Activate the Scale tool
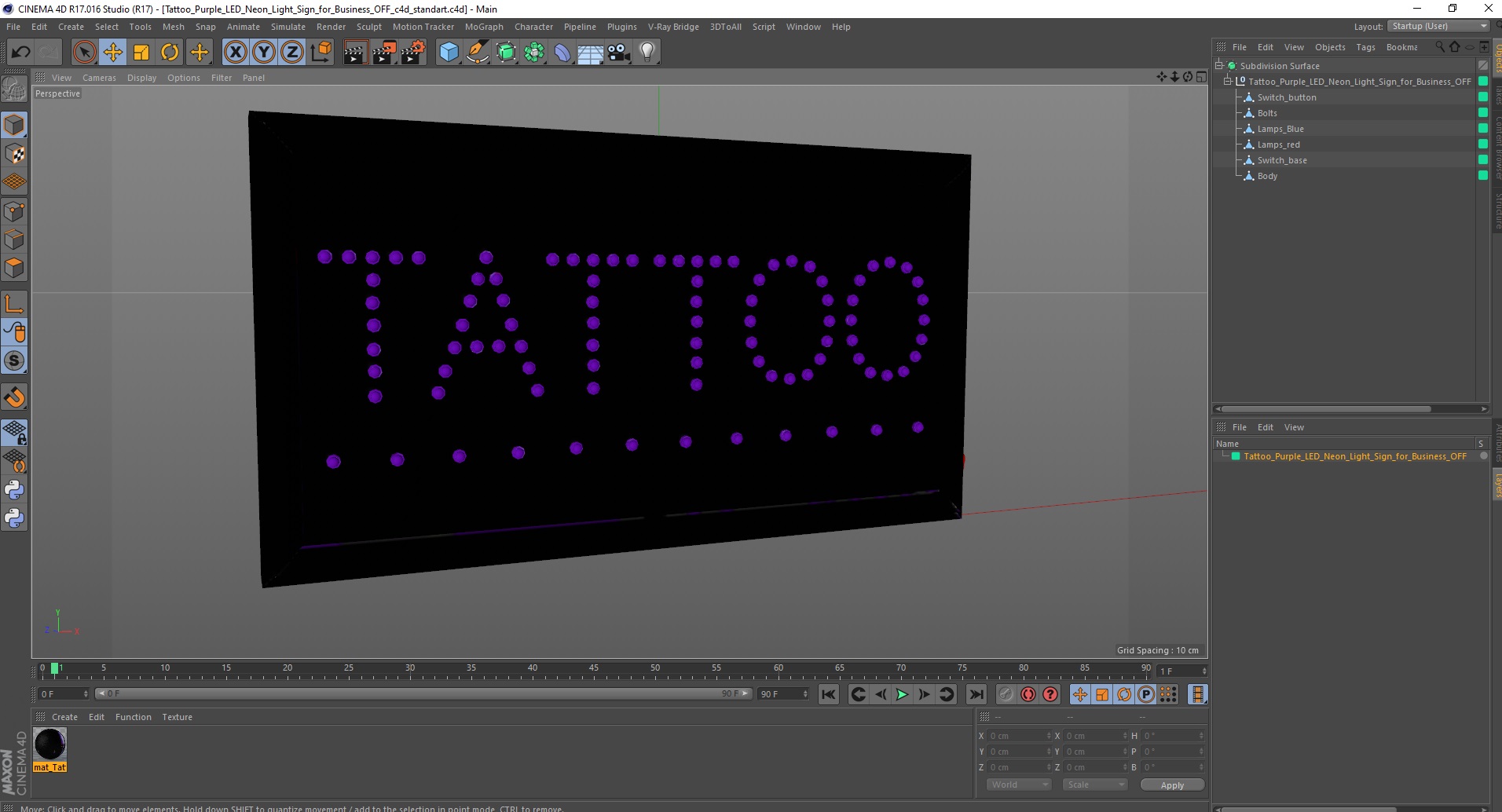The height and width of the screenshot is (812, 1502). 141,53
